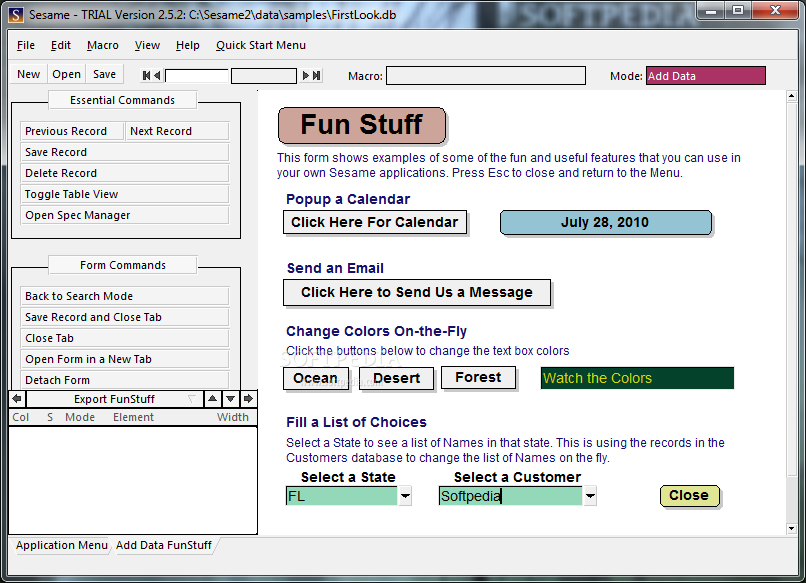Open Export FunStuff dropdown triangle

[x=192, y=399]
